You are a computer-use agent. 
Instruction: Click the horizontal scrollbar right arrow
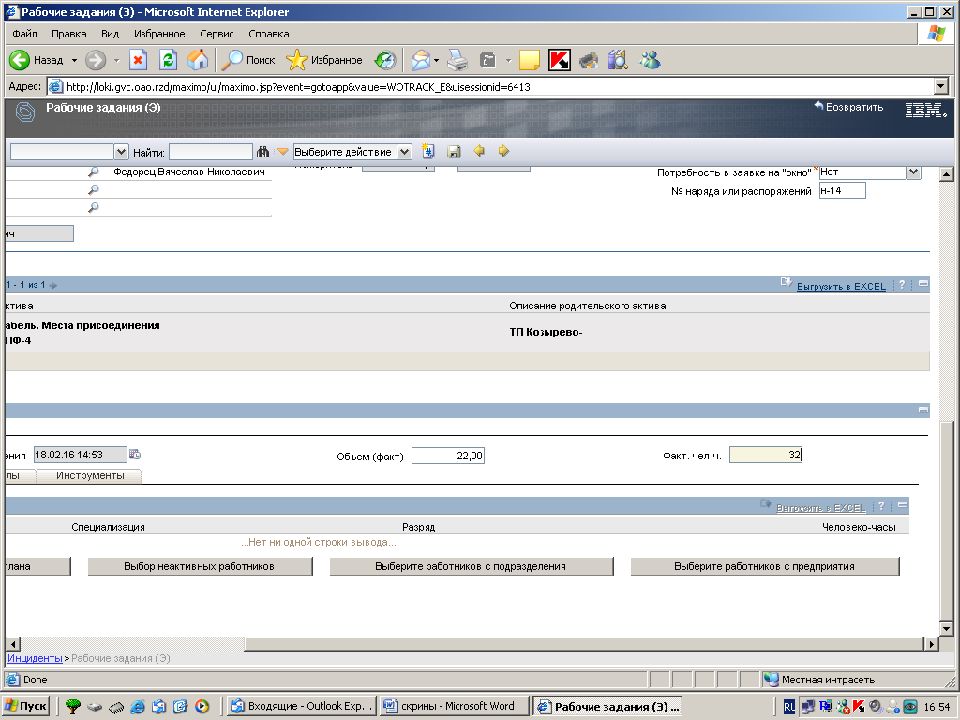(x=931, y=643)
